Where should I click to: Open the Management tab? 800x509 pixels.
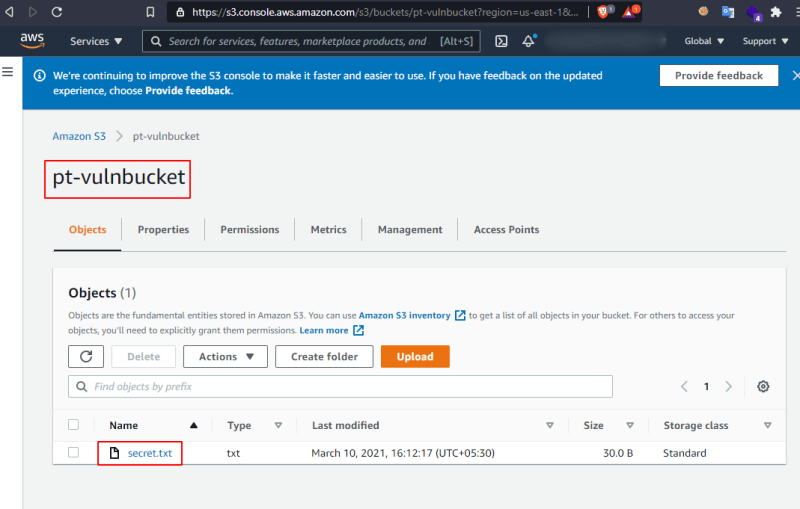click(410, 230)
